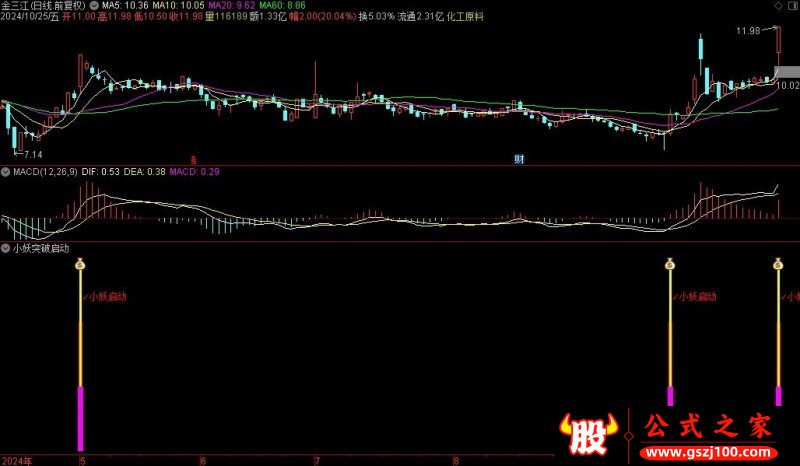Click the change 幅2.00(20.04%)

point(322,16)
